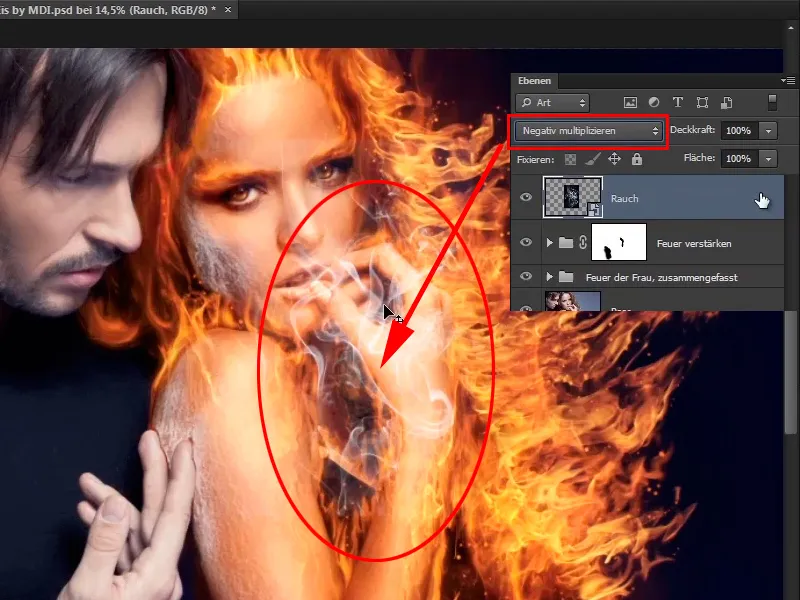Toggle the layer filtering switch

[x=772, y=102]
